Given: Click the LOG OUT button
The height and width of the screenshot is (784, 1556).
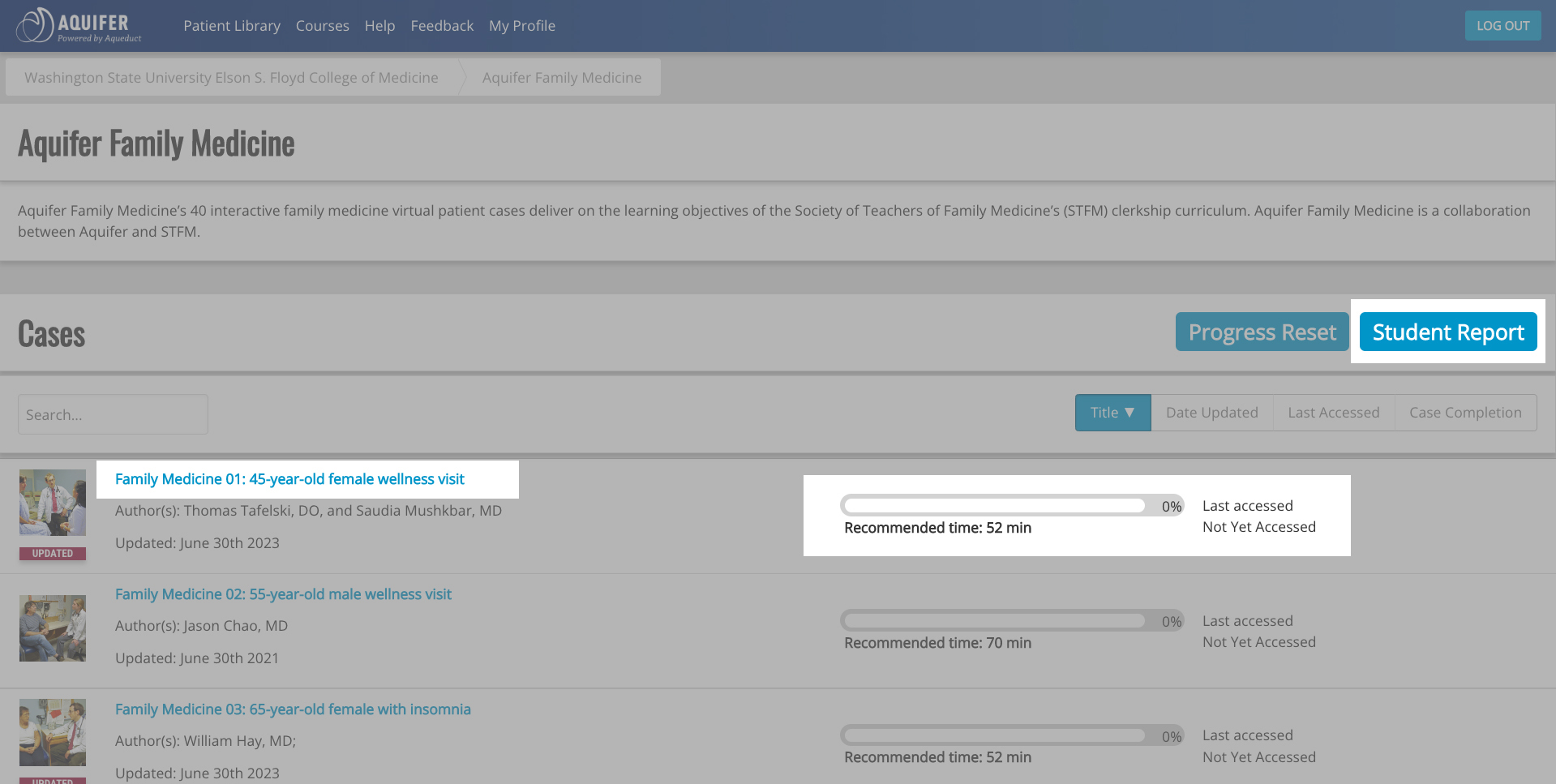Looking at the screenshot, I should tap(1502, 26).
